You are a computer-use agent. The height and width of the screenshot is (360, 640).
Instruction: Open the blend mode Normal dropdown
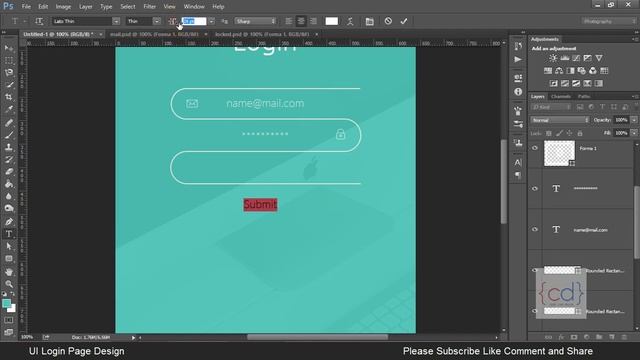pos(560,120)
